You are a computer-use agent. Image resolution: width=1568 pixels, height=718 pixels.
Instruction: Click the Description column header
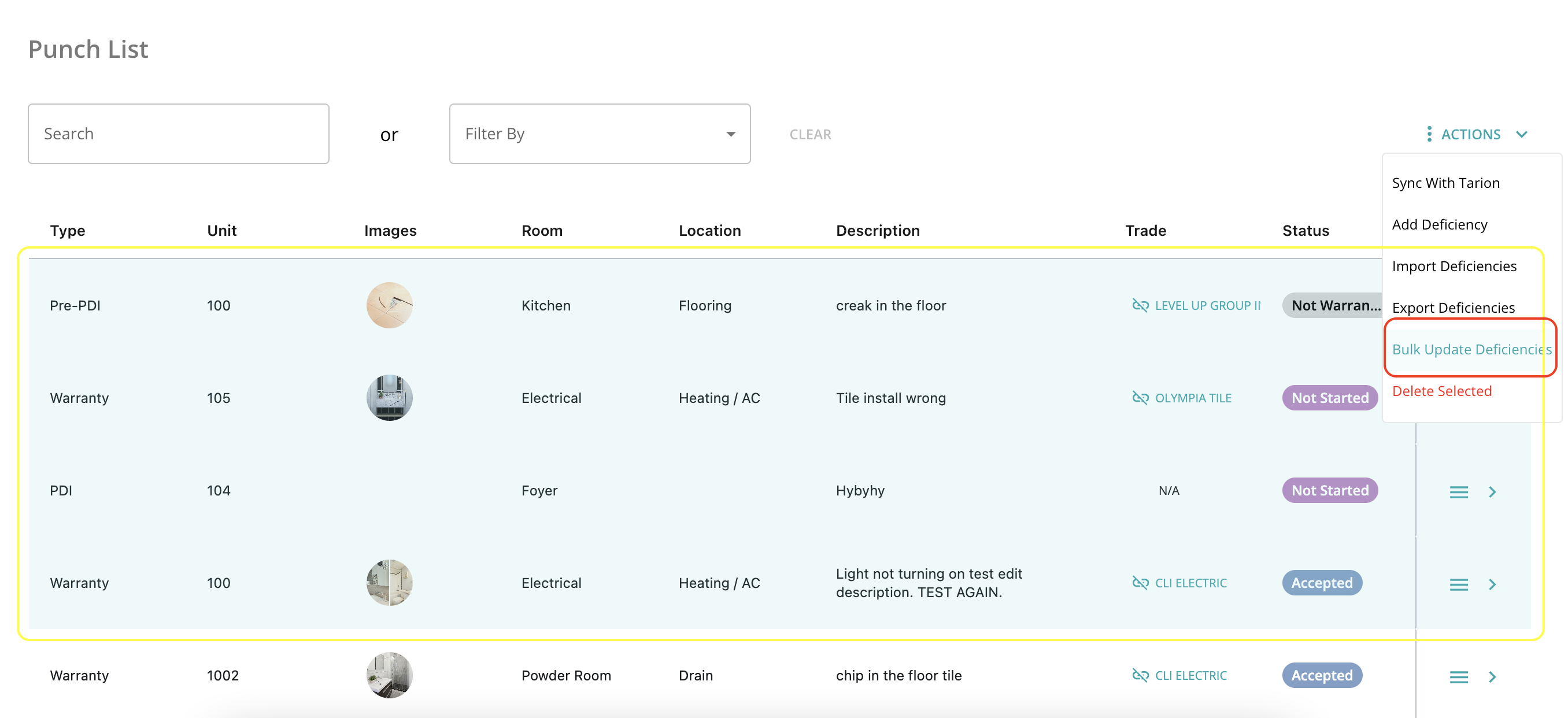point(878,231)
